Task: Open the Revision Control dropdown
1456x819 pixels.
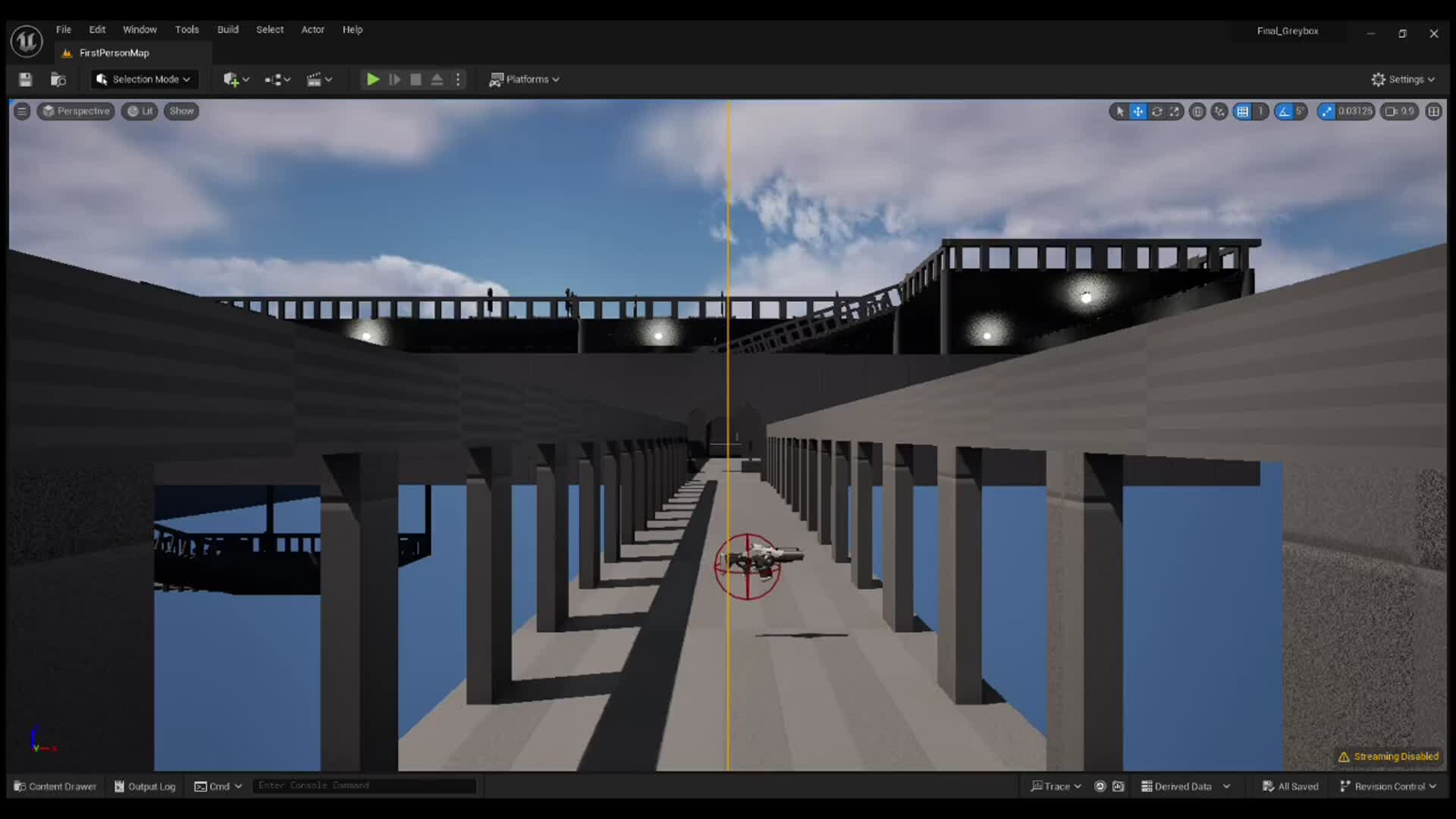Action: [x=1389, y=786]
